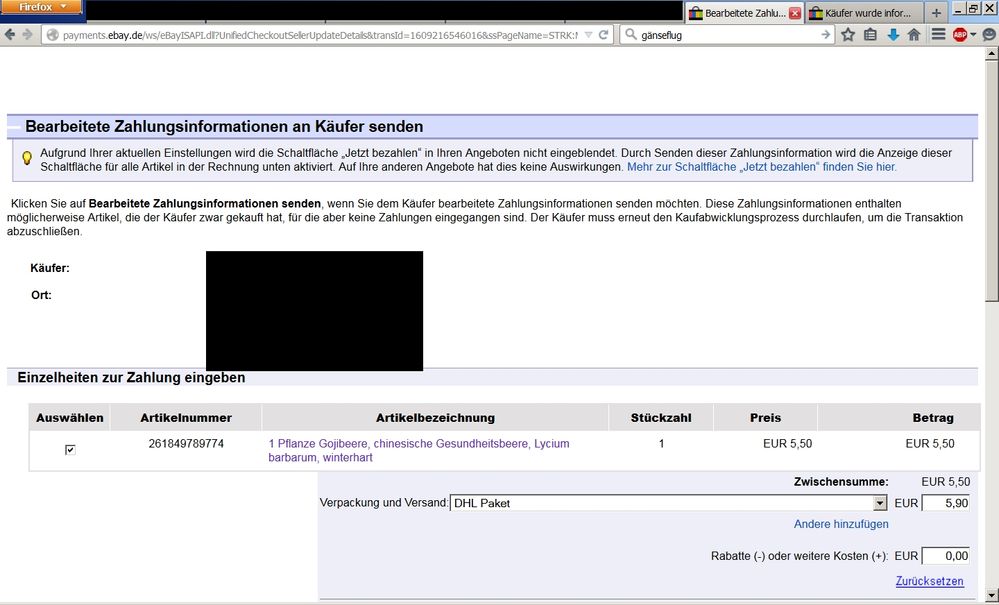The height and width of the screenshot is (605, 999).
Task: Click the browser back arrow button
Action: [x=10, y=35]
